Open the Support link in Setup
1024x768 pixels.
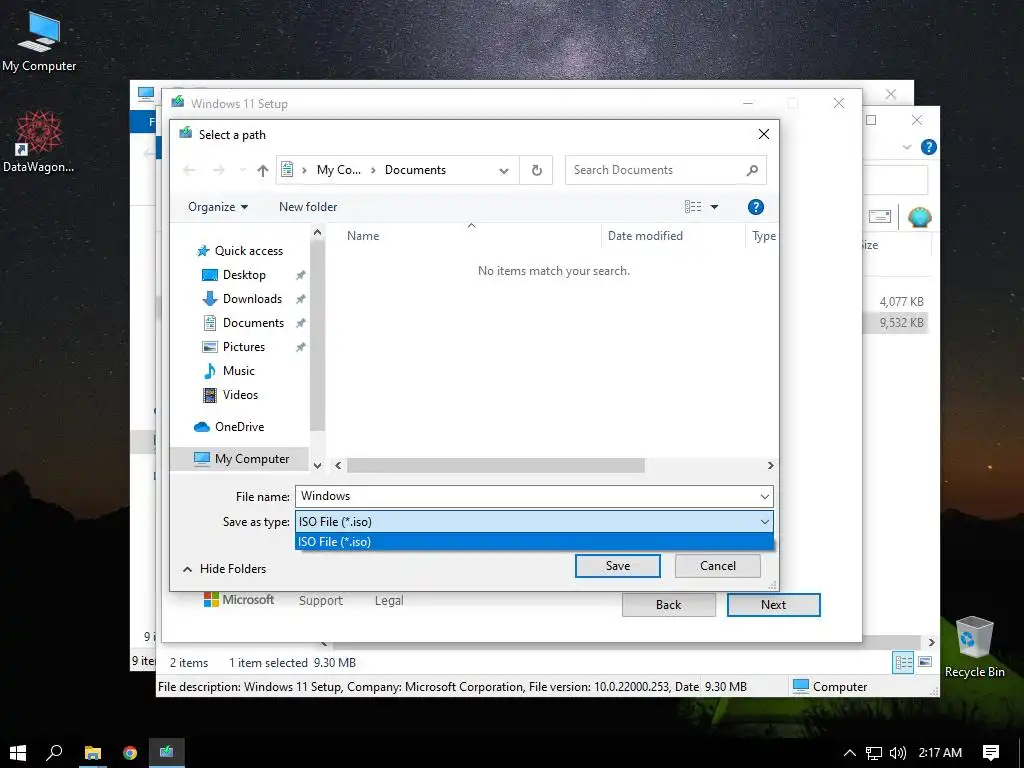click(321, 601)
